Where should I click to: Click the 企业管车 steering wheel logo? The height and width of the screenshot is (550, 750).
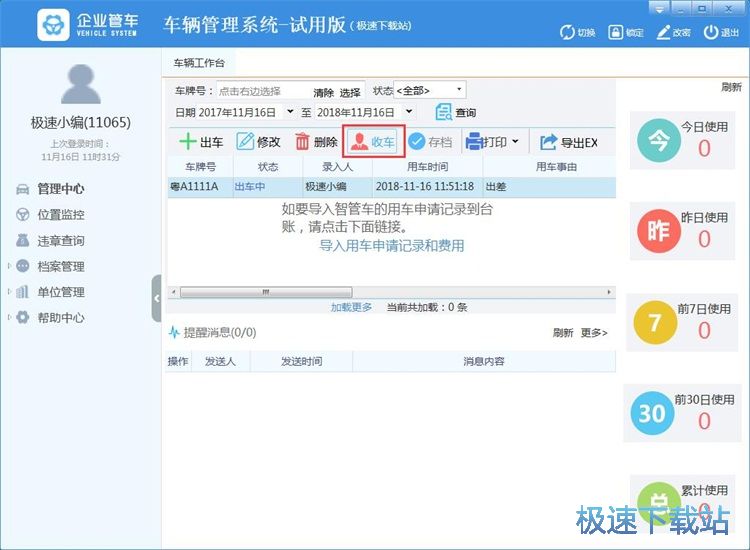53,24
